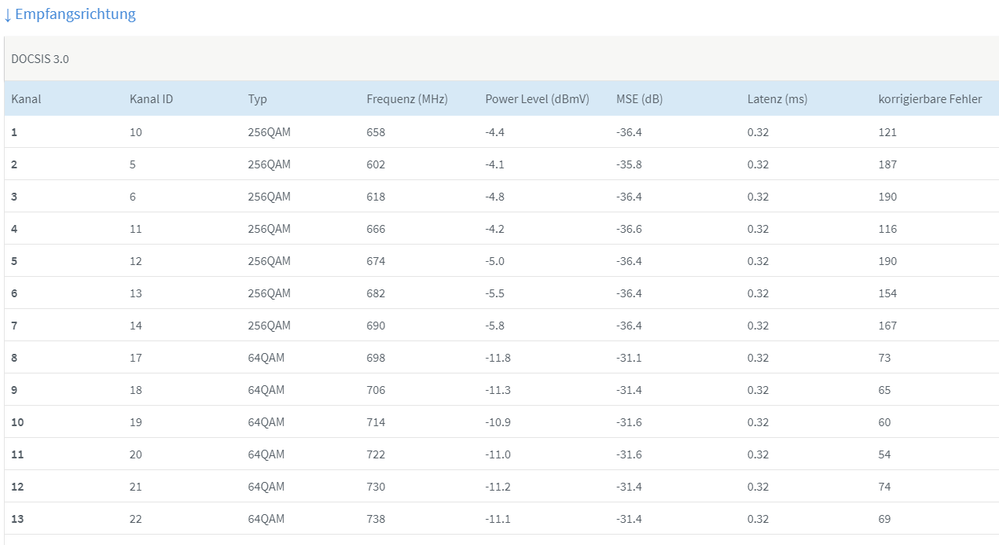This screenshot has width=999, height=545.
Task: Sort by Frequenz (MHz) column header
Action: (x=407, y=99)
